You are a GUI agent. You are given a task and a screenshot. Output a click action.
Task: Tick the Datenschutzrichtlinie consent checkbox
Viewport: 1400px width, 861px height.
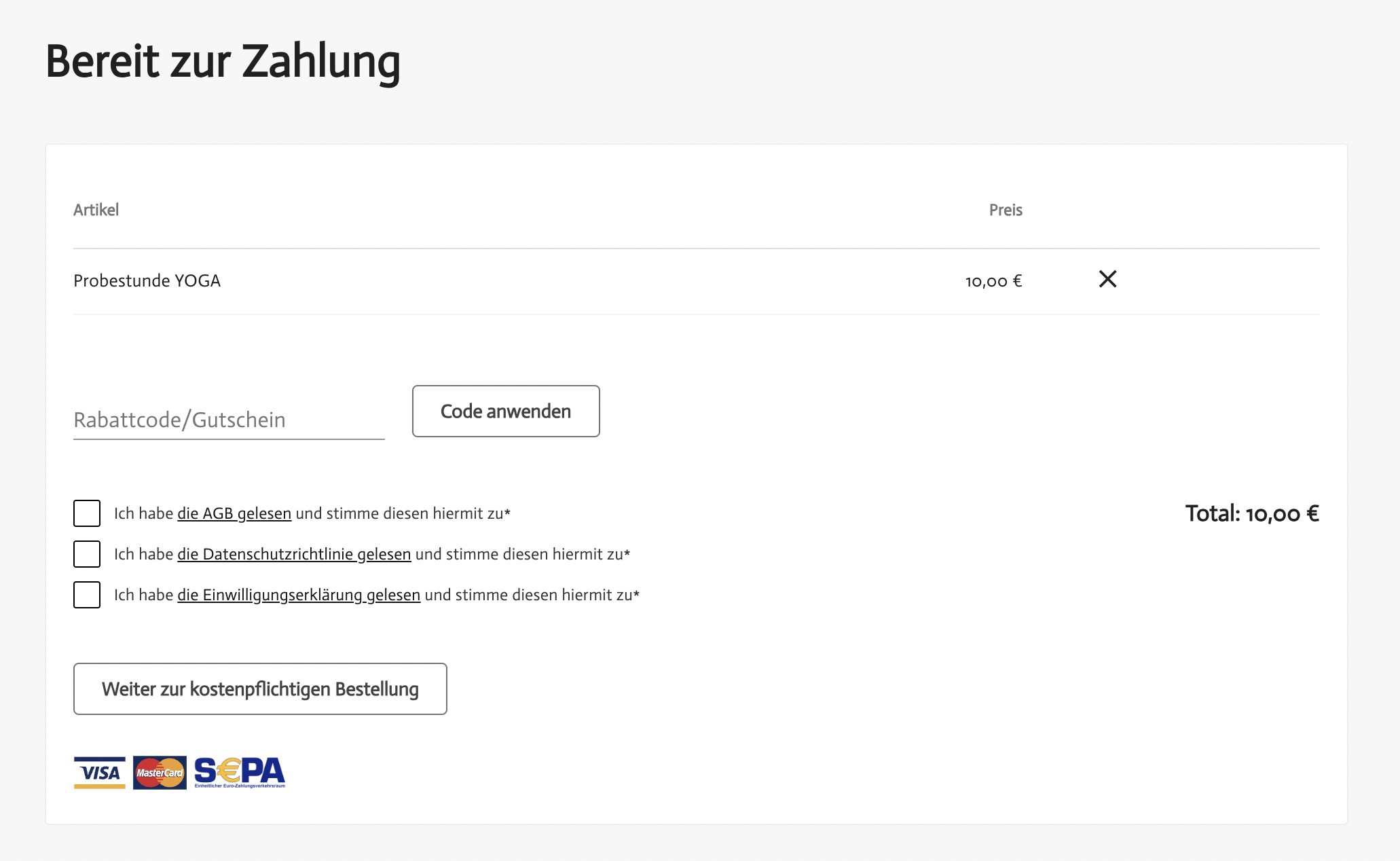point(87,554)
